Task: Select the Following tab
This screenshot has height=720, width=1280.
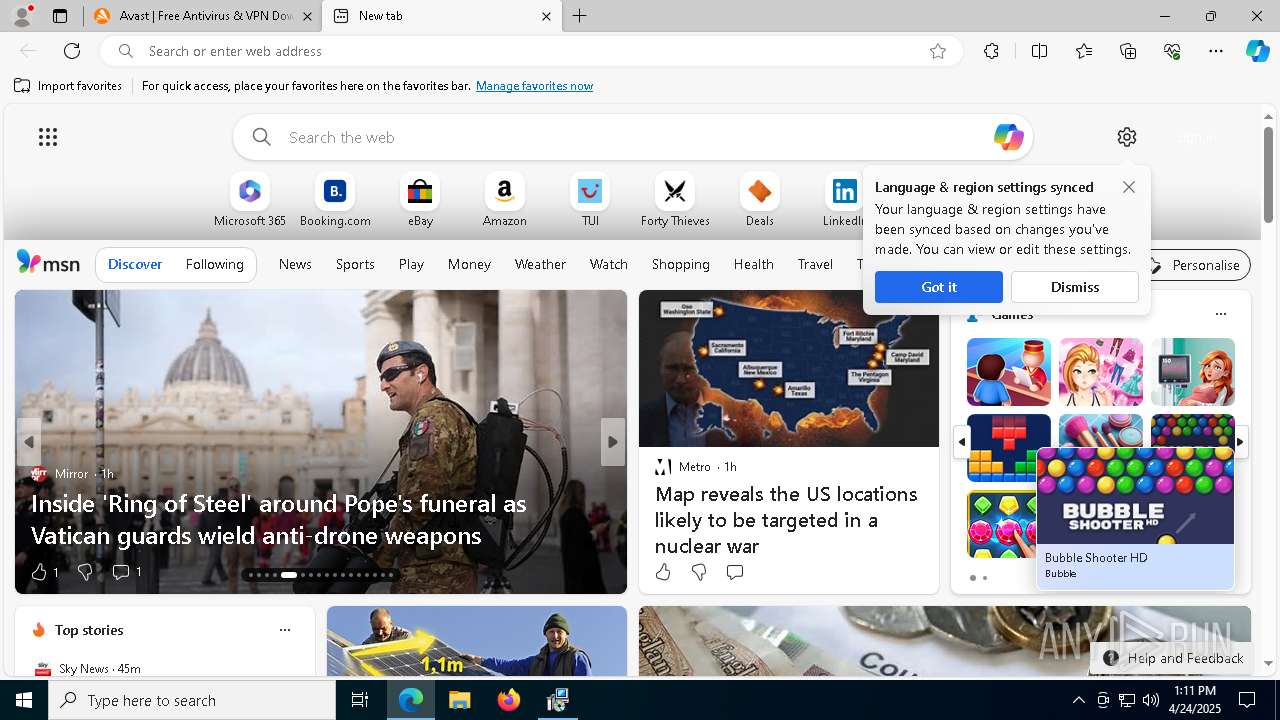Action: [x=214, y=264]
